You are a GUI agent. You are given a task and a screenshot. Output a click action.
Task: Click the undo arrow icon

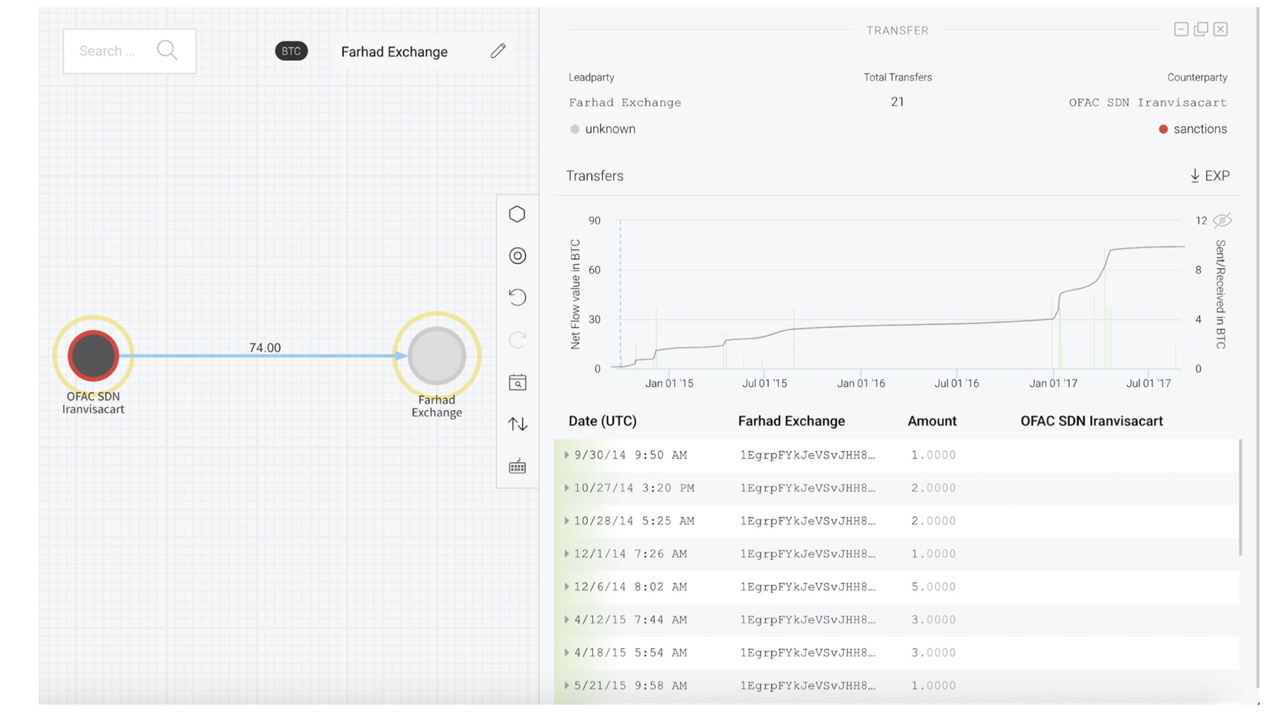tap(517, 297)
